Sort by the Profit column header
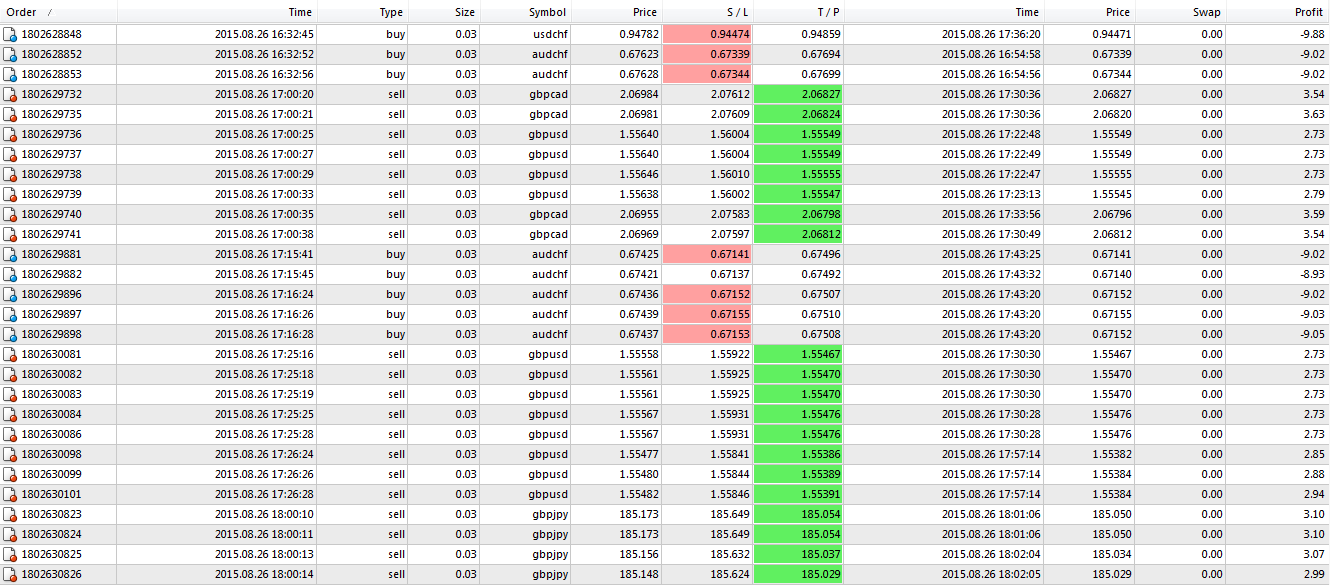The width and height of the screenshot is (1330, 585). pyautogui.click(x=1278, y=12)
